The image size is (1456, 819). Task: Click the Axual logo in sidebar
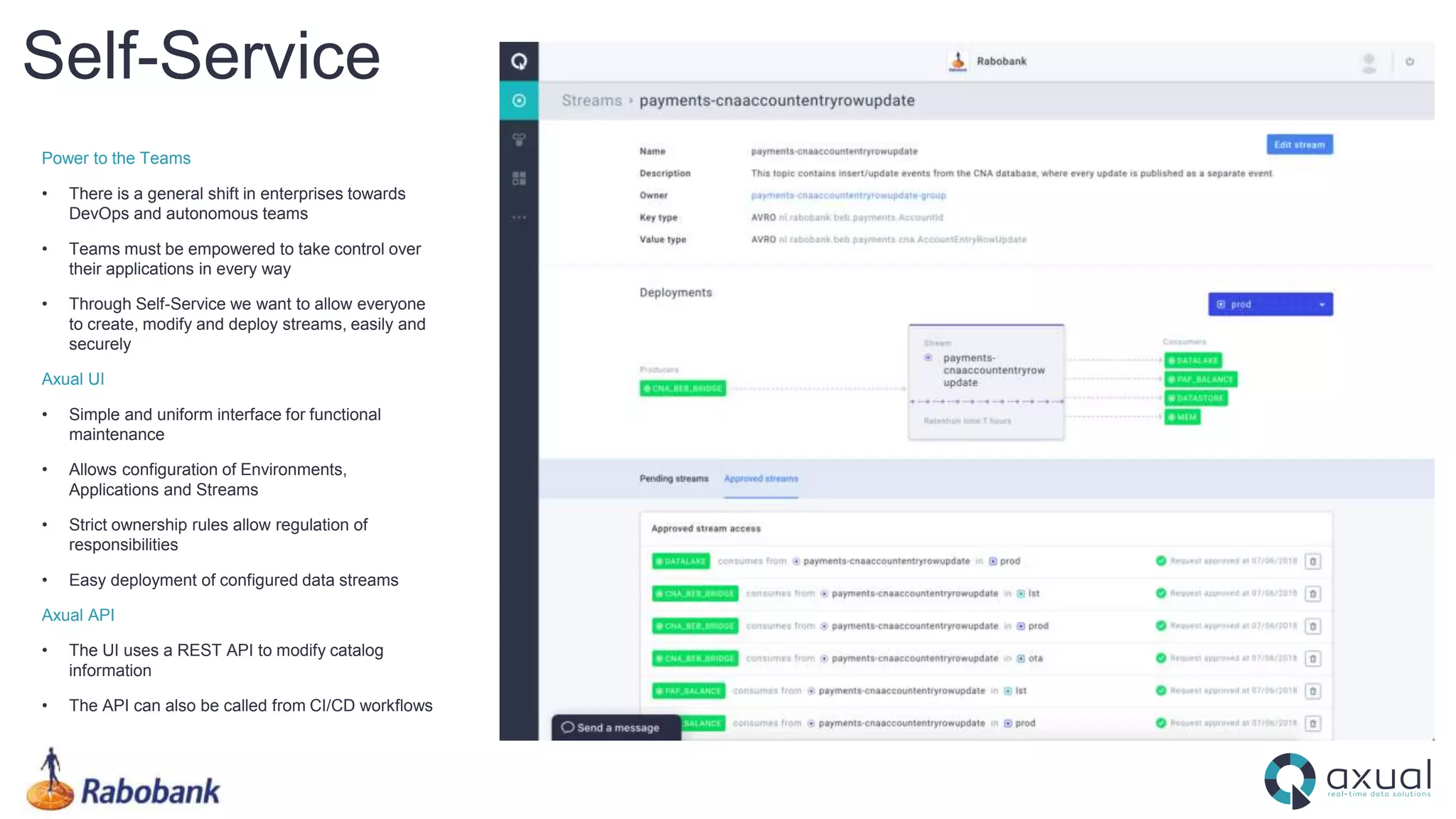click(519, 61)
